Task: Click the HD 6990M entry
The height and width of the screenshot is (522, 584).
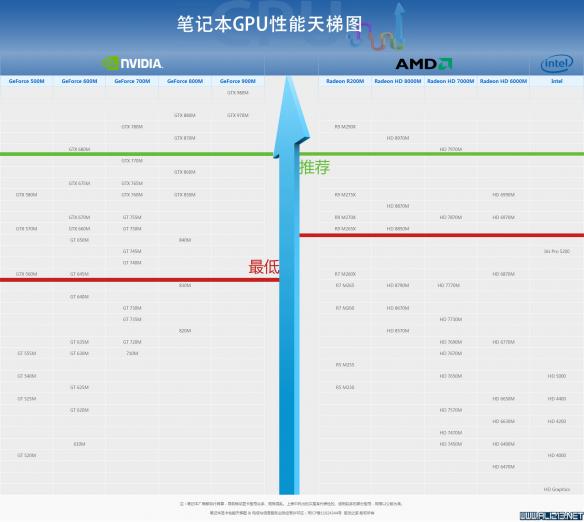Action: (504, 195)
